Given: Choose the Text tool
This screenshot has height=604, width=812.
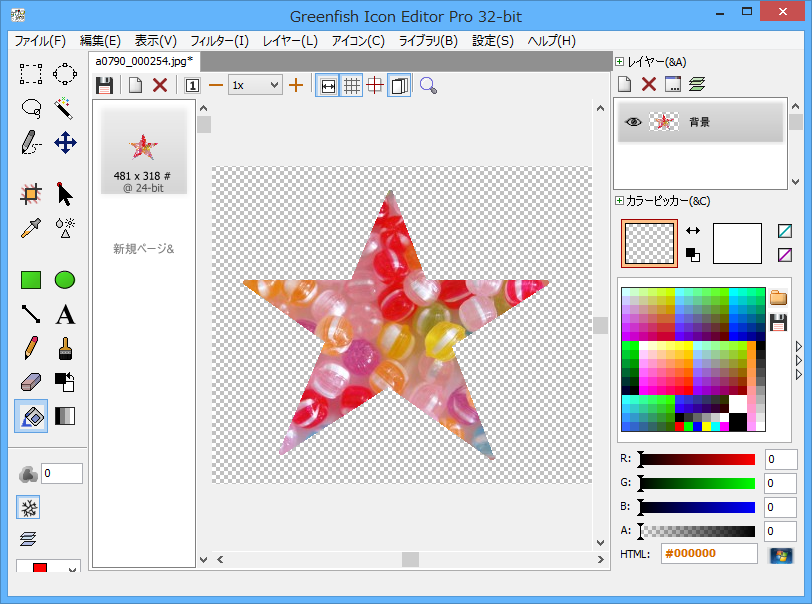Looking at the screenshot, I should pyautogui.click(x=65, y=315).
